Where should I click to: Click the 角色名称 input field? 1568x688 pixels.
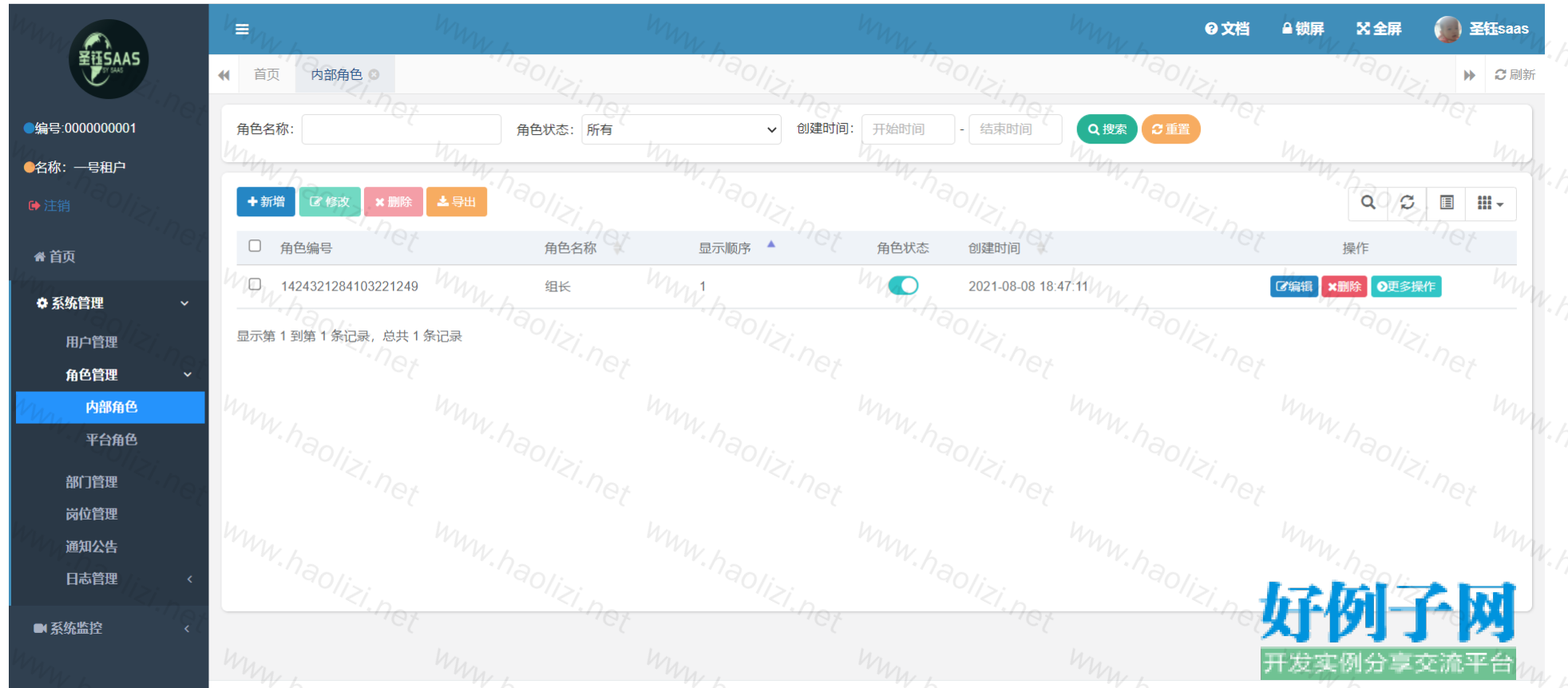click(402, 129)
